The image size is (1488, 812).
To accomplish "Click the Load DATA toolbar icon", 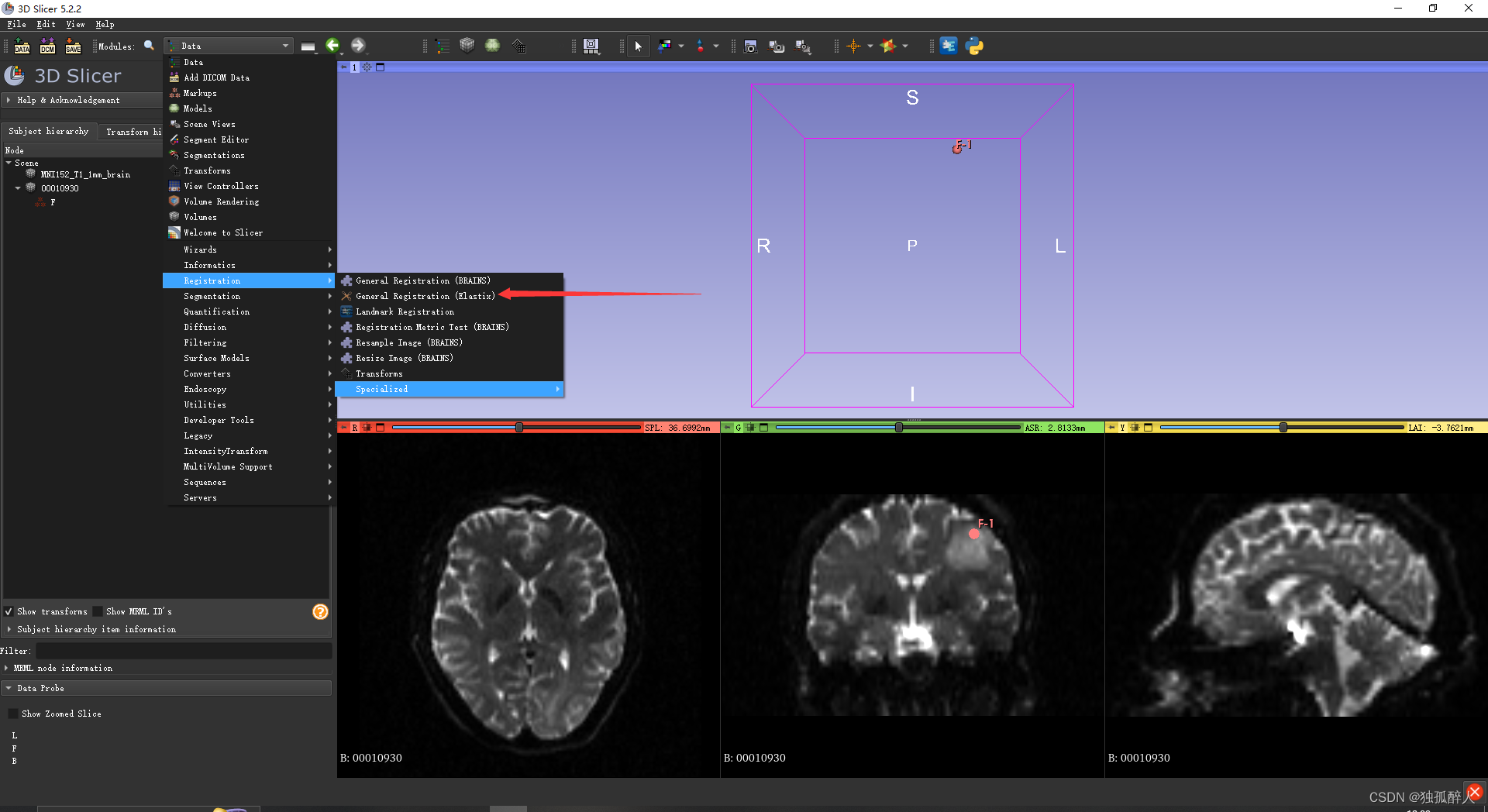I will tap(22, 46).
